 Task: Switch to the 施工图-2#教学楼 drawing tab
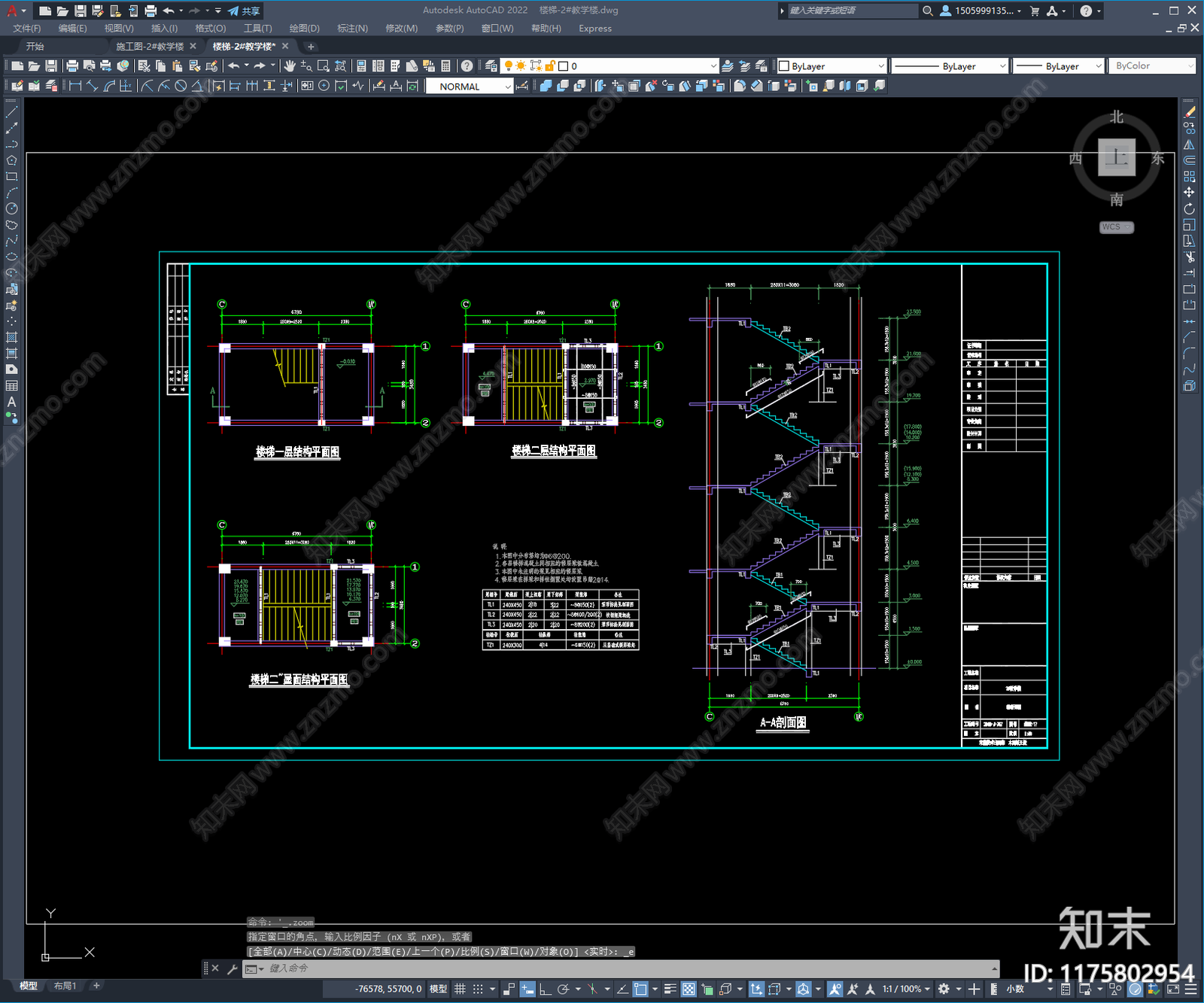pos(150,47)
